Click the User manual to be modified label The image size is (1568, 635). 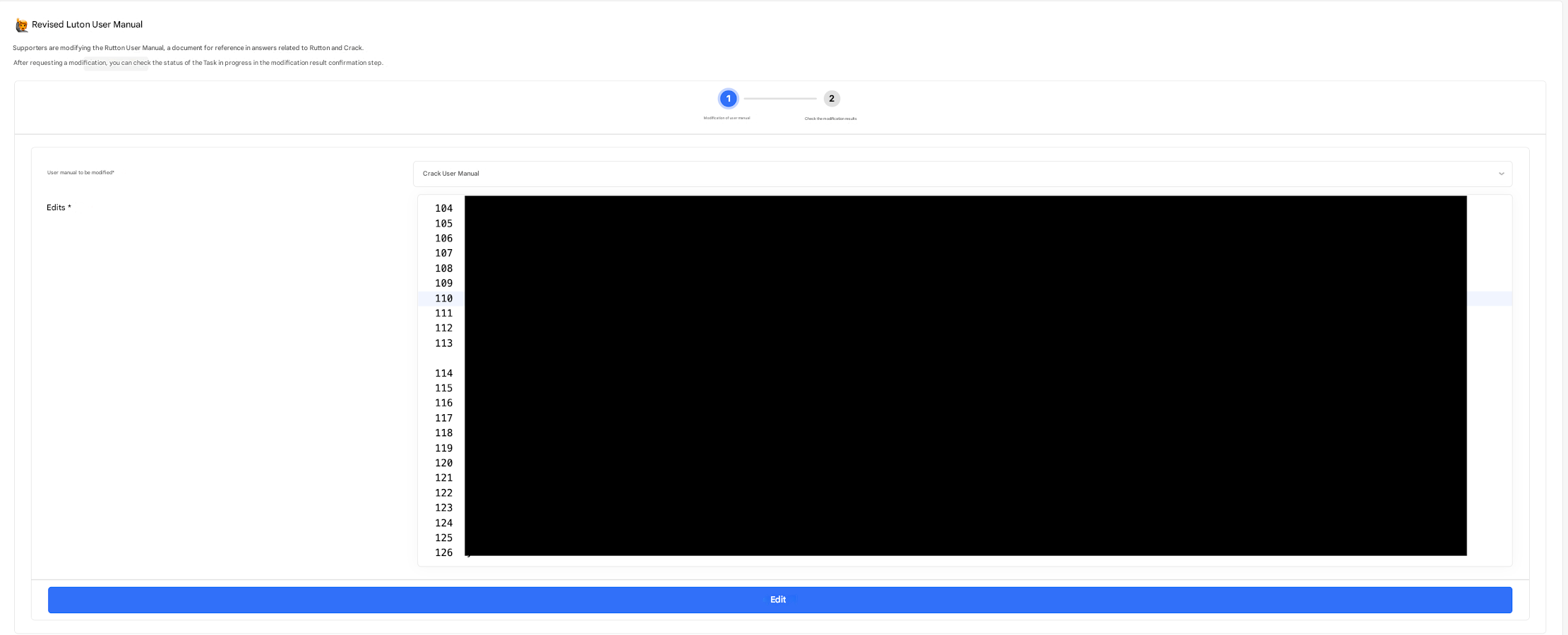click(80, 173)
